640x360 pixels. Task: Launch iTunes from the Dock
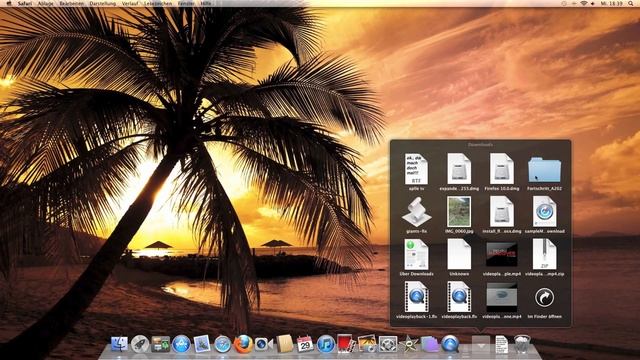326,344
